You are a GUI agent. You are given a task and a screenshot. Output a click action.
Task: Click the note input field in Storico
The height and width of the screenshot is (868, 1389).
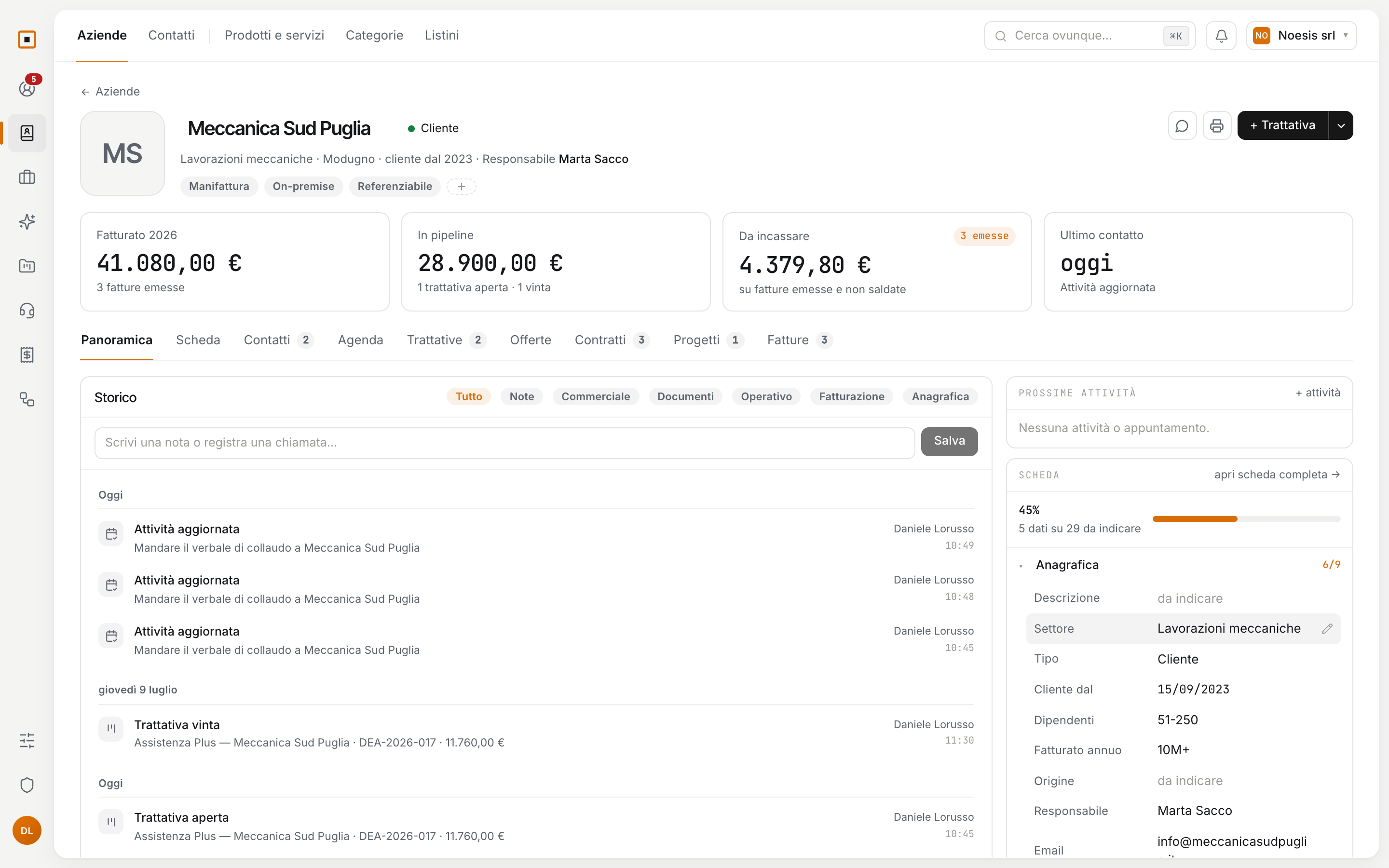click(504, 442)
